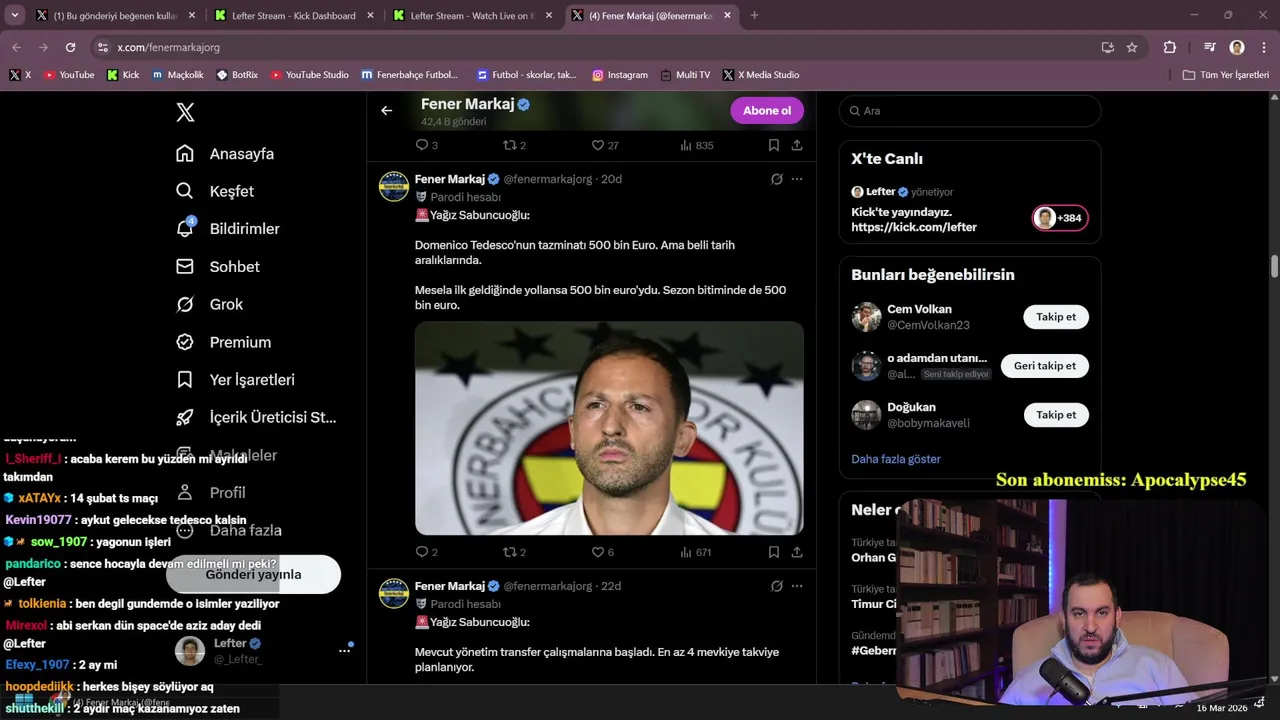This screenshot has width=1280, height=720.
Task: Open trending topic #Geberr
Action: coord(874,650)
